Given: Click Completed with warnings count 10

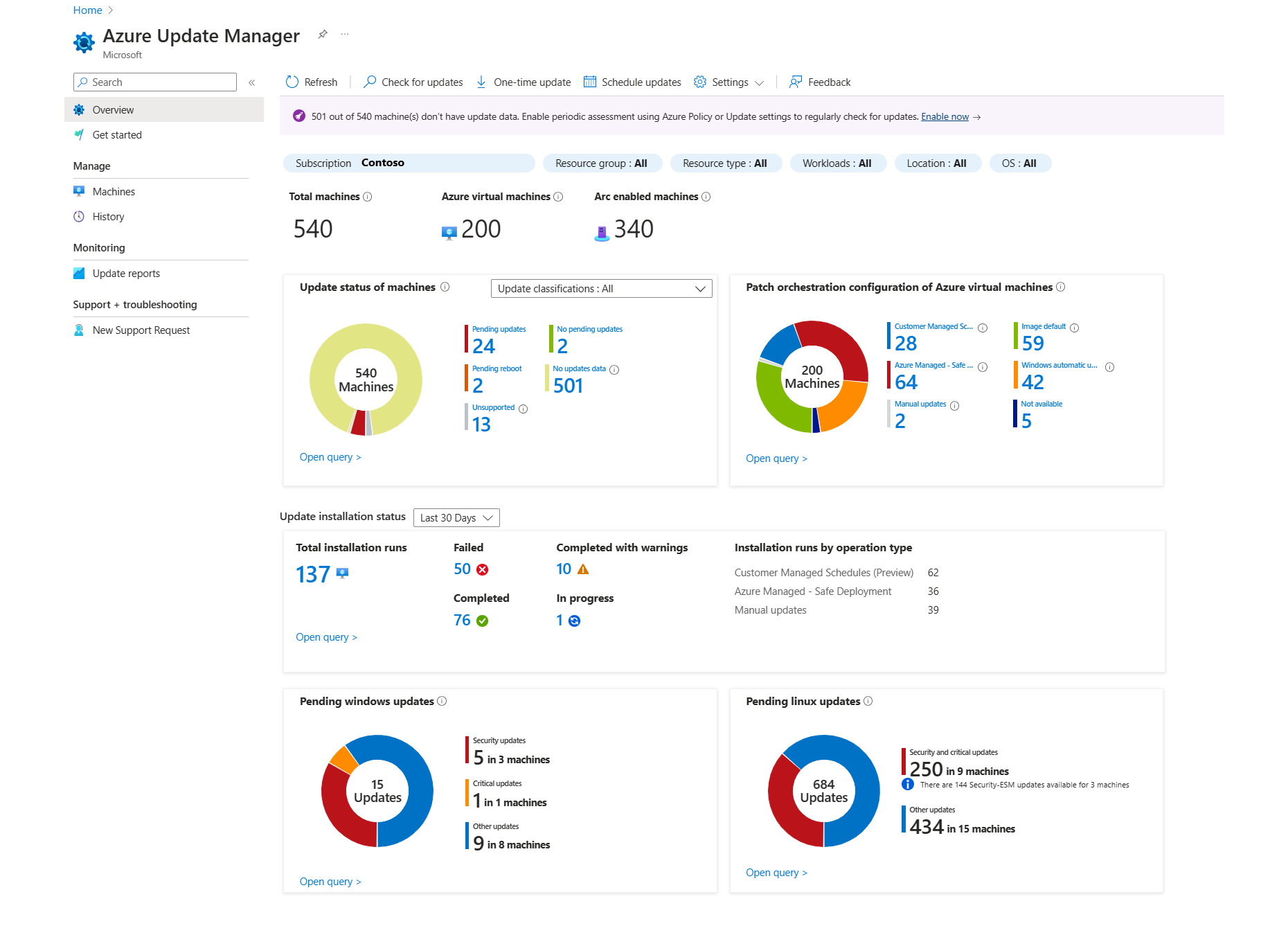Looking at the screenshot, I should click(x=564, y=569).
